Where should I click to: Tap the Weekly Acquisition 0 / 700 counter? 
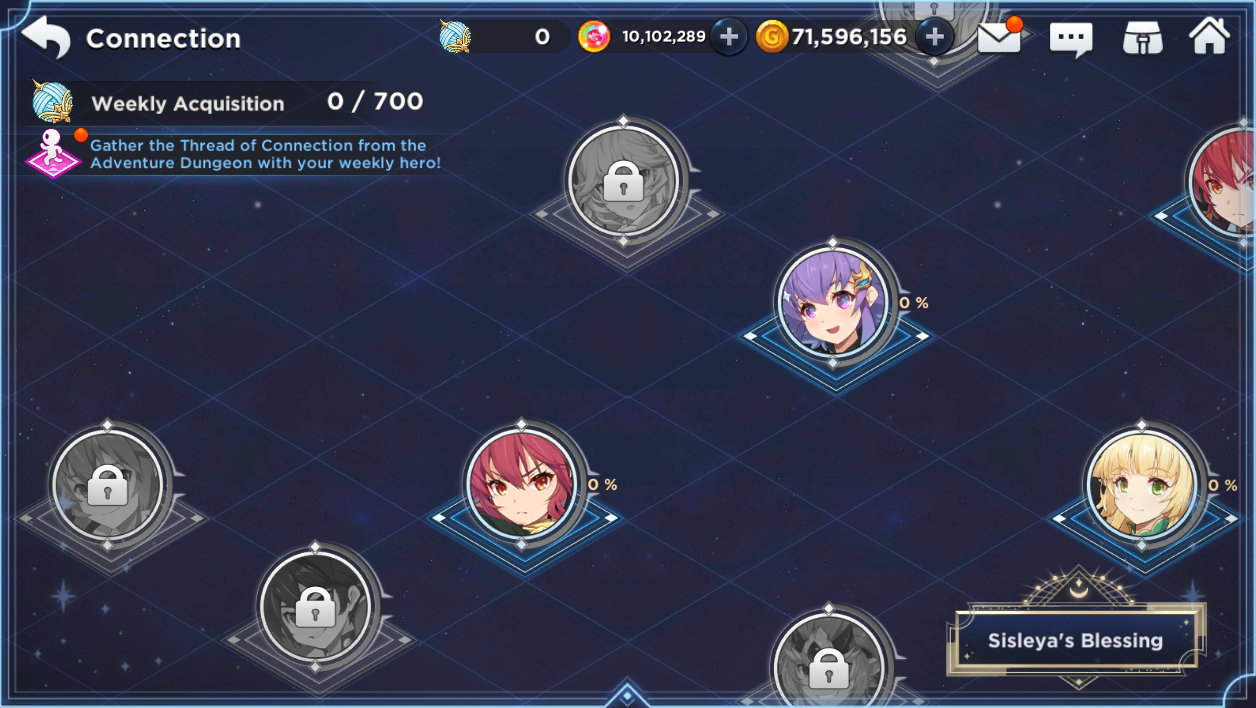(x=374, y=101)
